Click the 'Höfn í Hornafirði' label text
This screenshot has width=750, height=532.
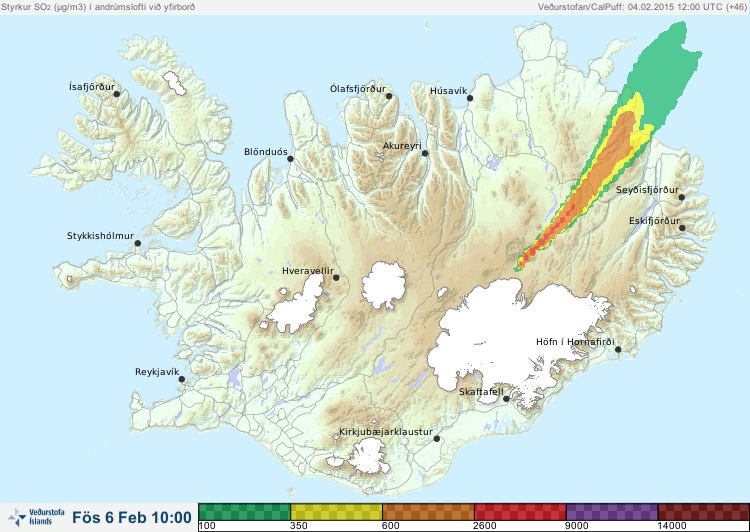coord(575,342)
